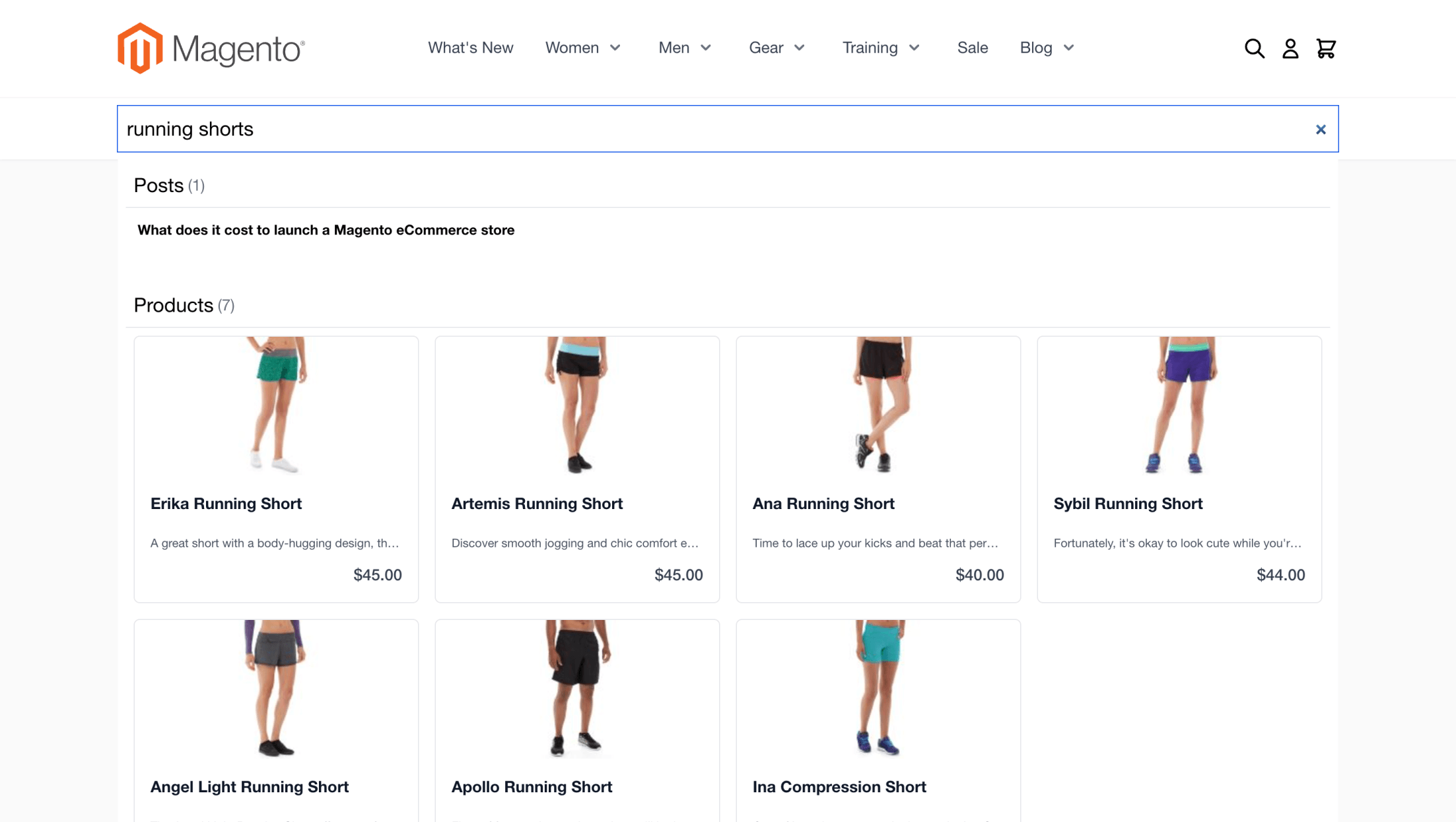Open Ana Running Short product title
The image size is (1456, 822).
click(823, 504)
